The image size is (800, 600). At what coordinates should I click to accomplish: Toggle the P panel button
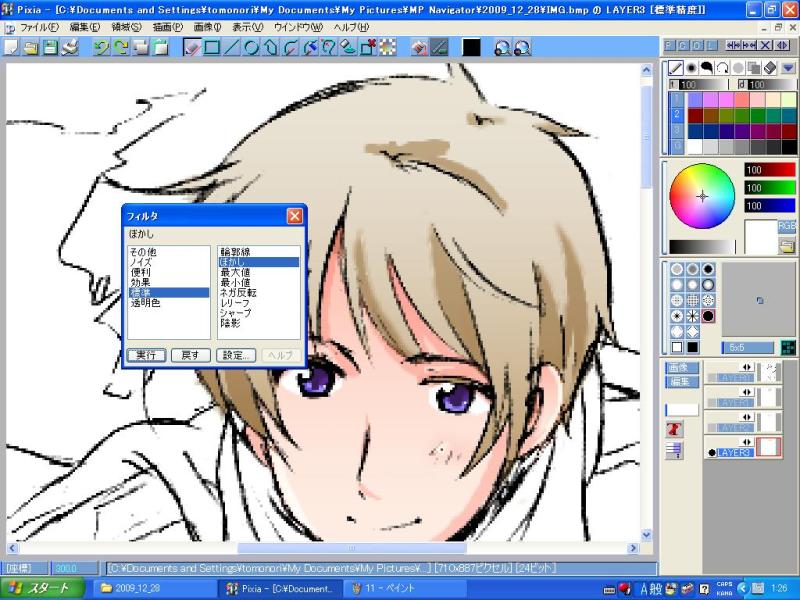click(670, 45)
